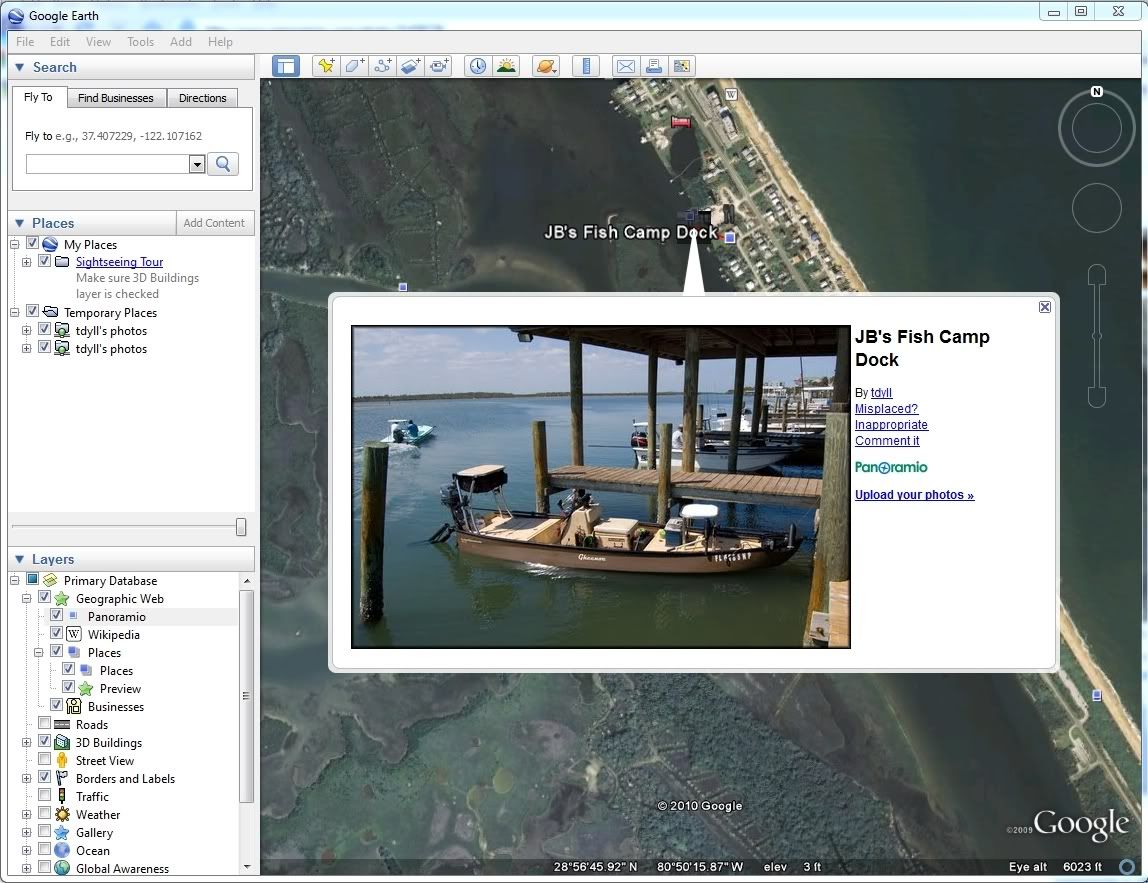Click the zoom slider on the map

click(x=1096, y=336)
